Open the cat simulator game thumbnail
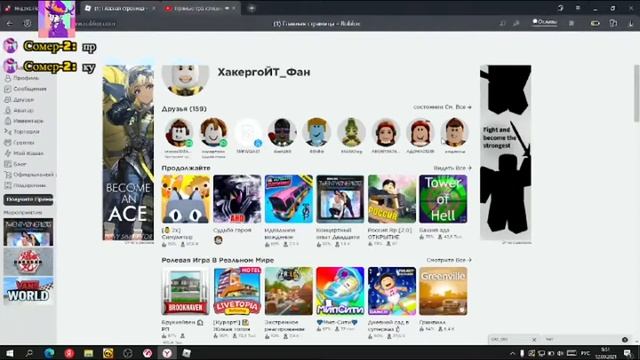 186,199
